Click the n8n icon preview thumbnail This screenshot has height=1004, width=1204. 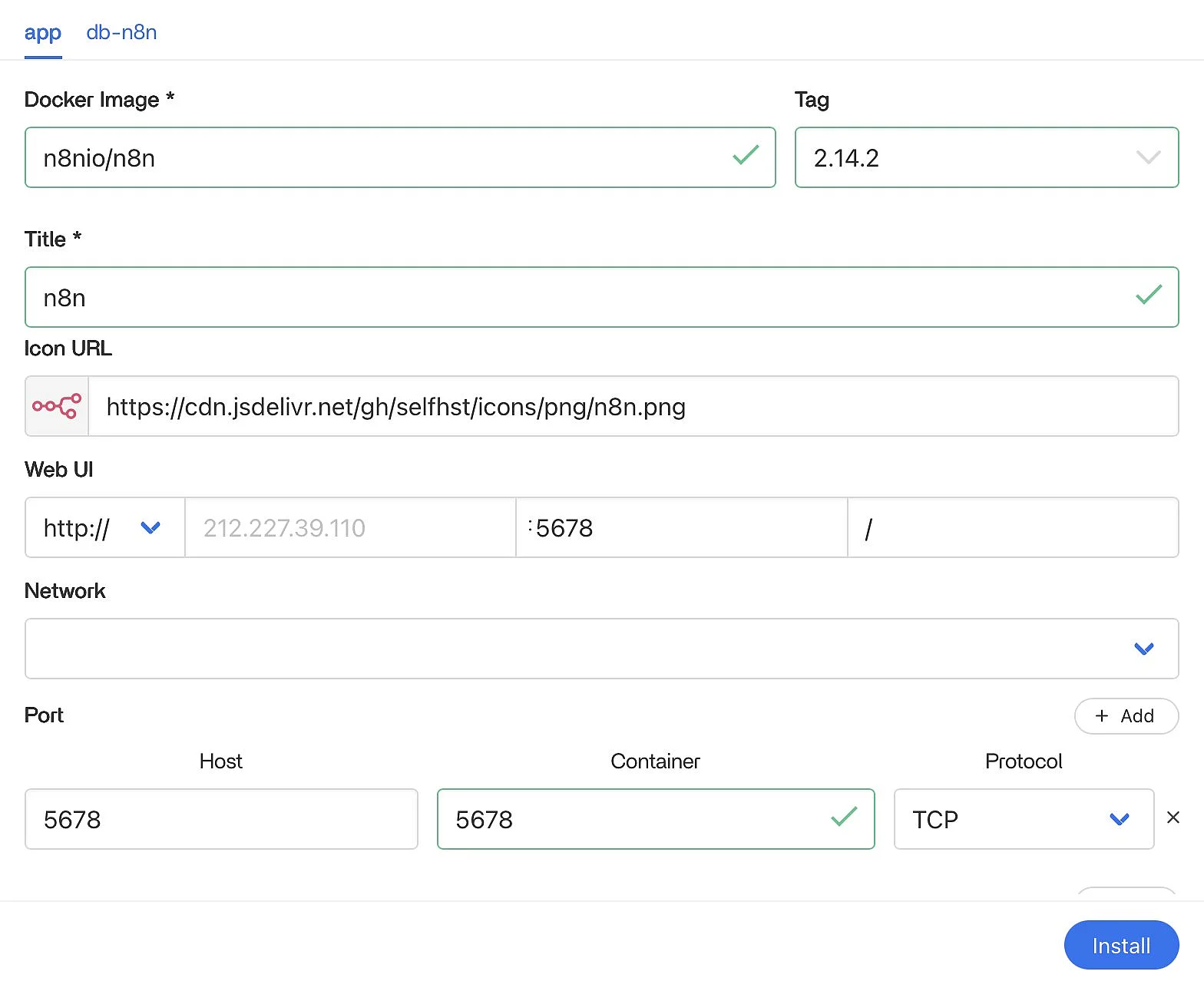click(x=57, y=406)
